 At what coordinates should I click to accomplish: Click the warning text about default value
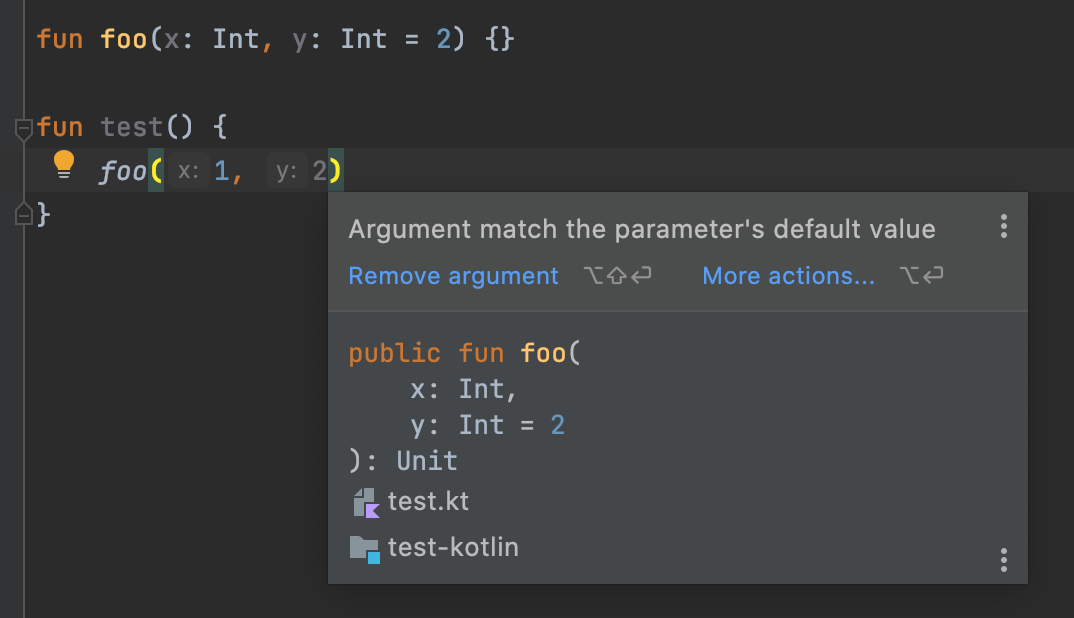coord(642,229)
